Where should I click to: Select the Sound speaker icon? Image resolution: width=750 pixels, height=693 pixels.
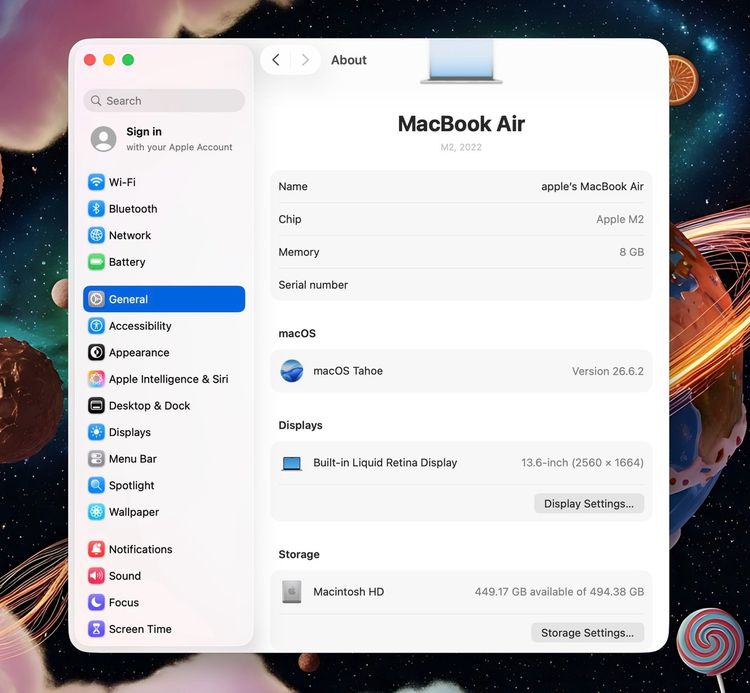click(96, 576)
